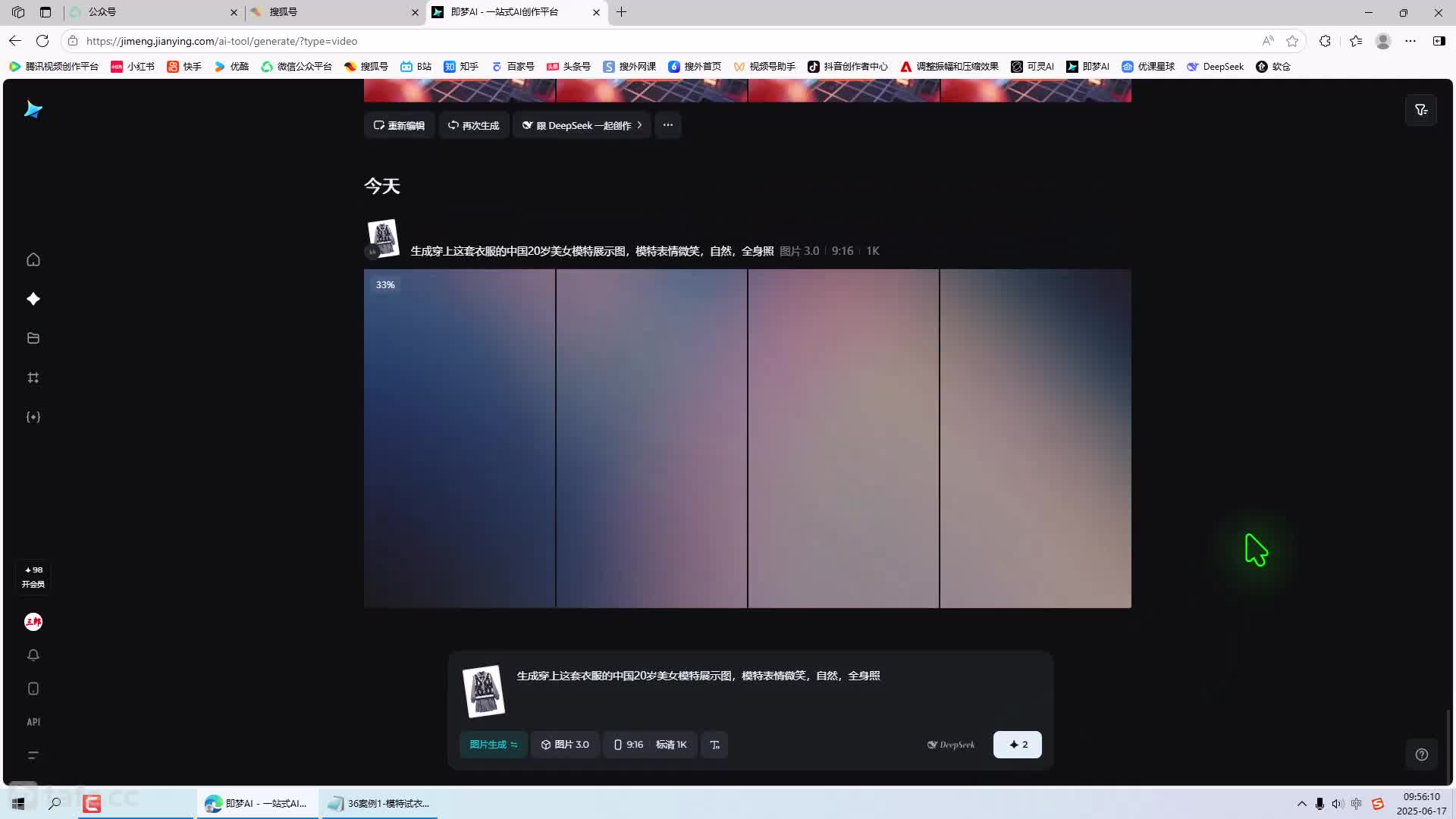Toggle the 图片生成 mode switcher

[493, 745]
